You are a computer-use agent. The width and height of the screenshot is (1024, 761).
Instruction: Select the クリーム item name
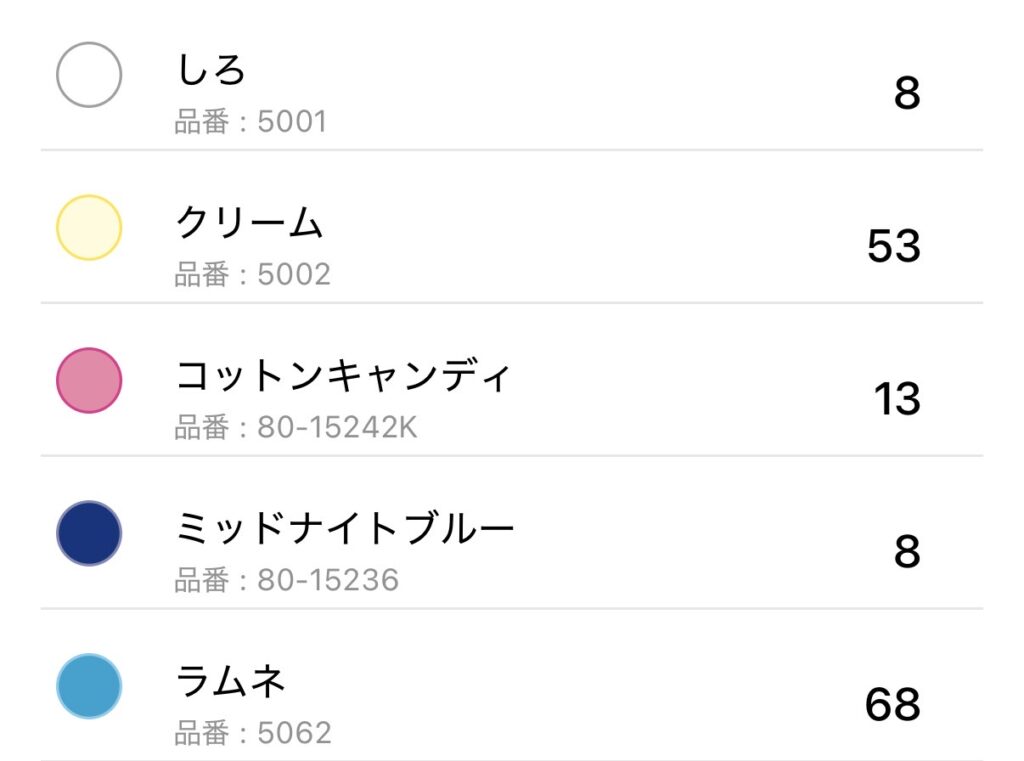pos(250,223)
